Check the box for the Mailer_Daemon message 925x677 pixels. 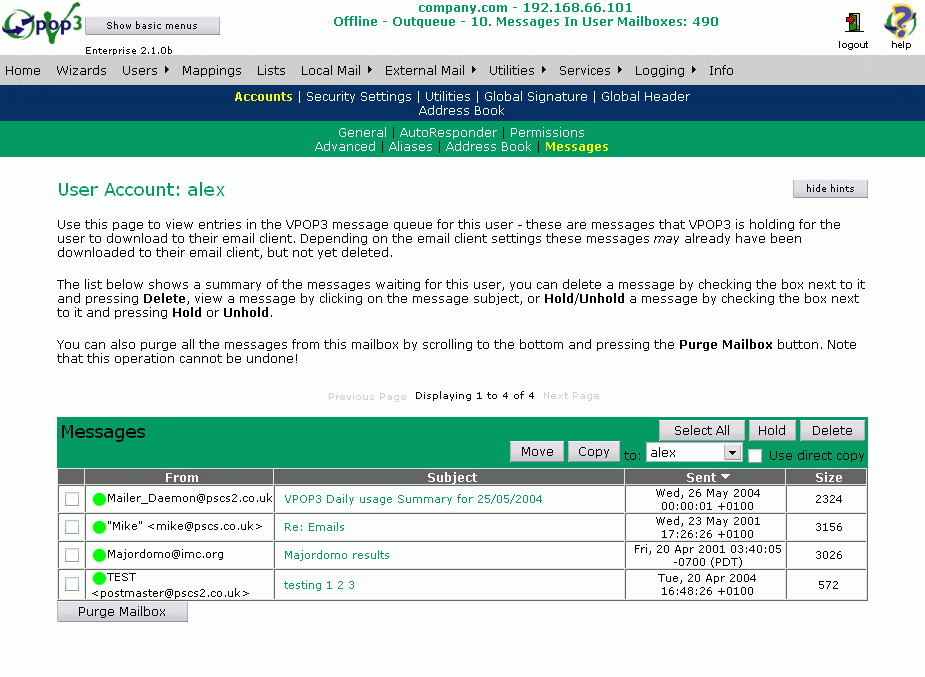pyautogui.click(x=72, y=499)
